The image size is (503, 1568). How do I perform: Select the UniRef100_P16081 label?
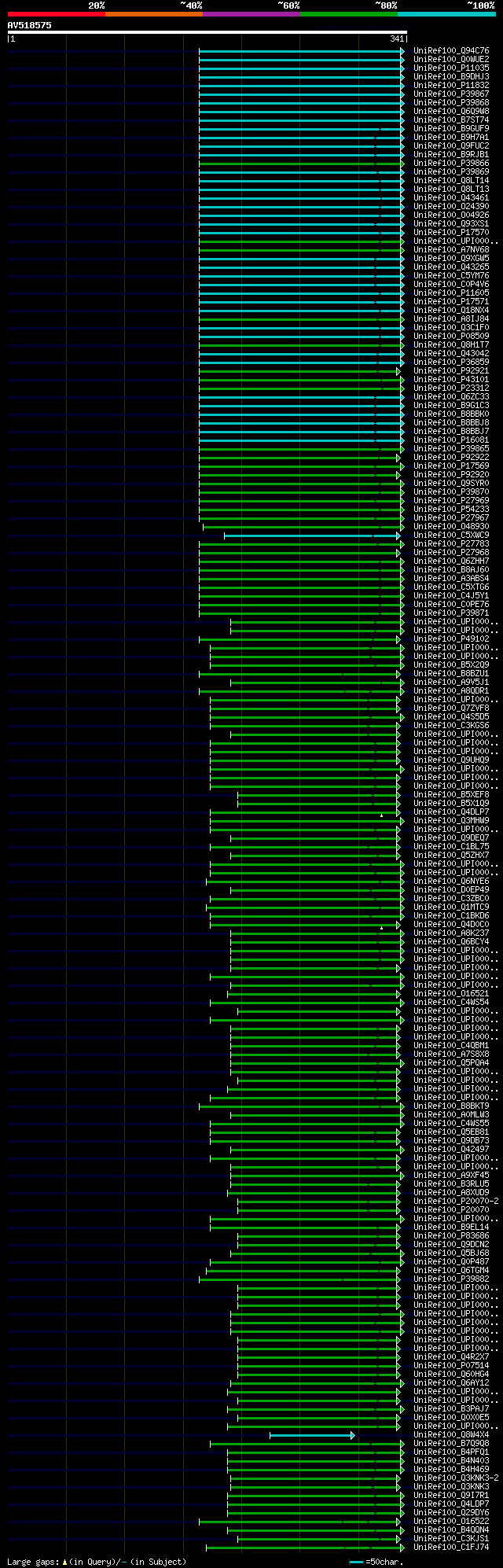451,440
